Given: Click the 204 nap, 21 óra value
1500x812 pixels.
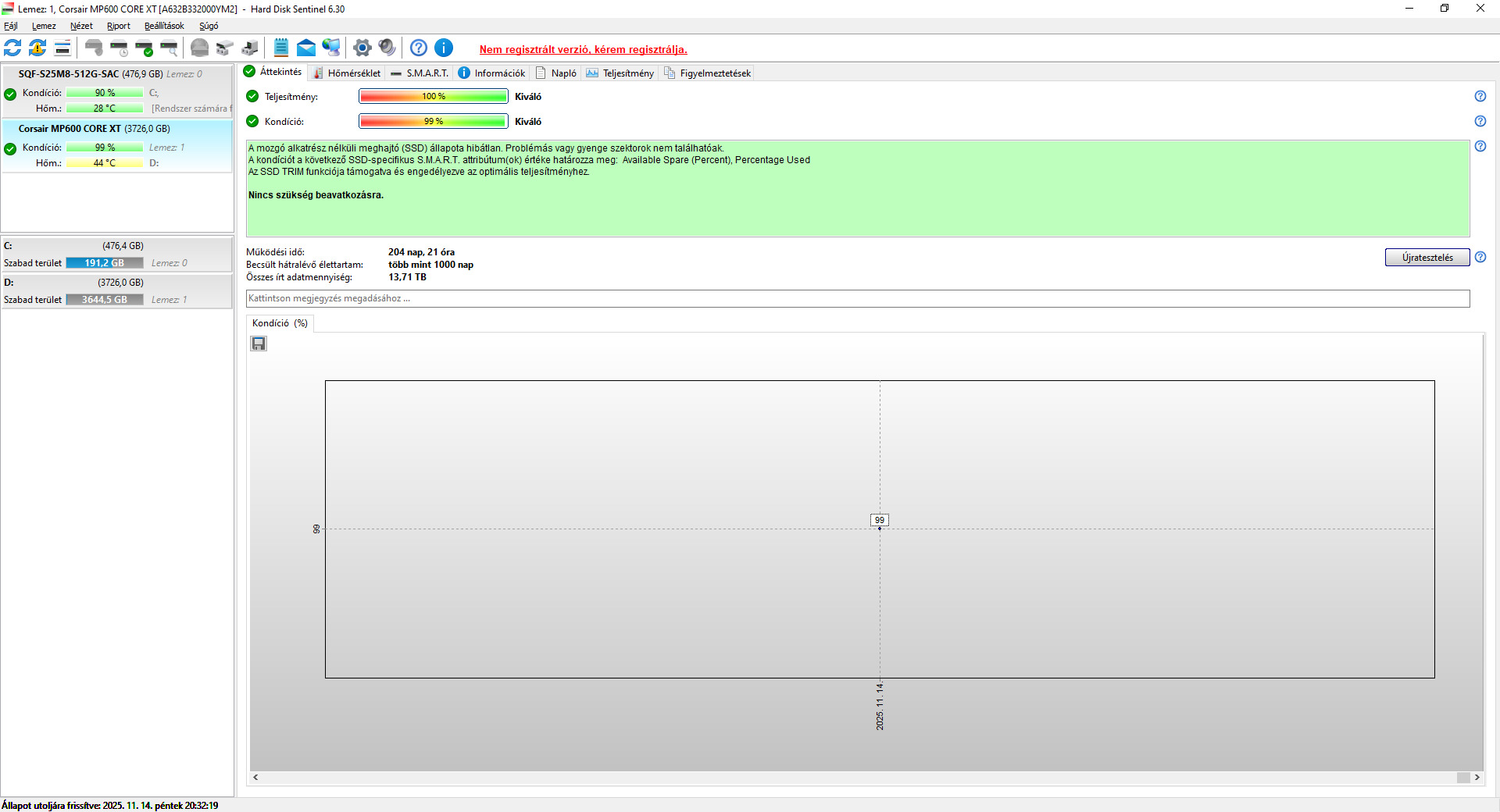Looking at the screenshot, I should pyautogui.click(x=421, y=252).
